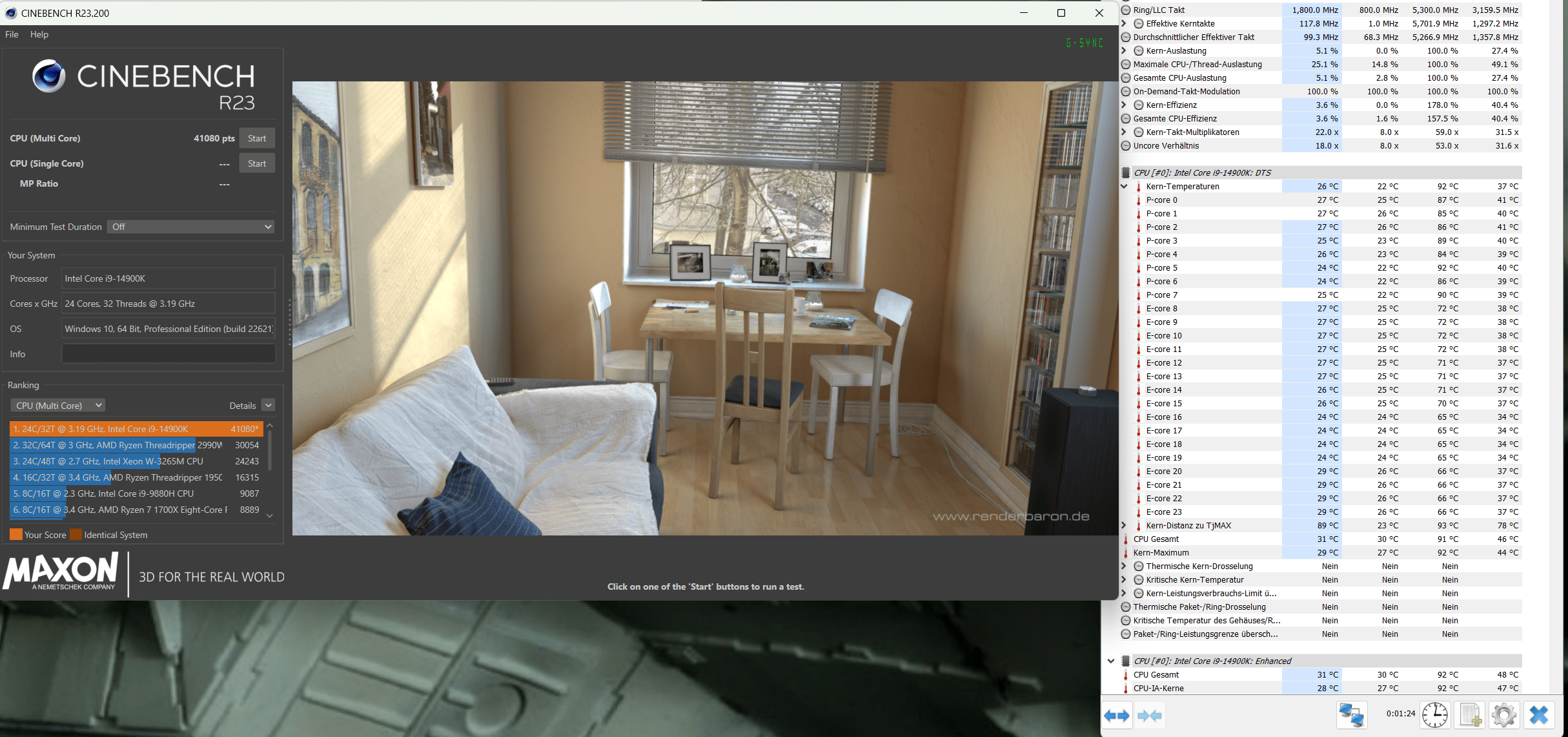Click the shrink-columns inward arrows icon
The image size is (1568, 737).
pyautogui.click(x=1150, y=715)
